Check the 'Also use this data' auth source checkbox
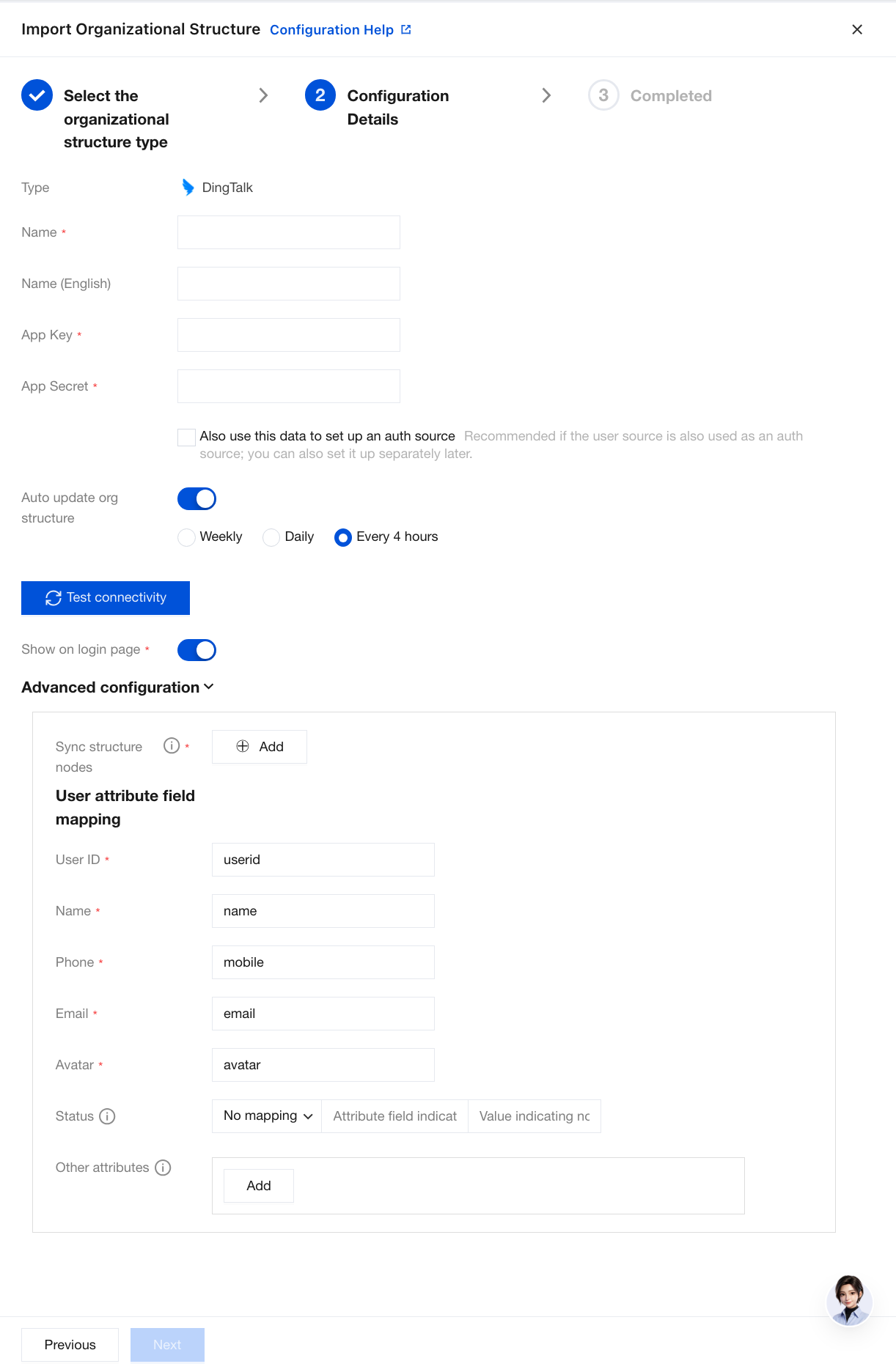 click(x=186, y=437)
